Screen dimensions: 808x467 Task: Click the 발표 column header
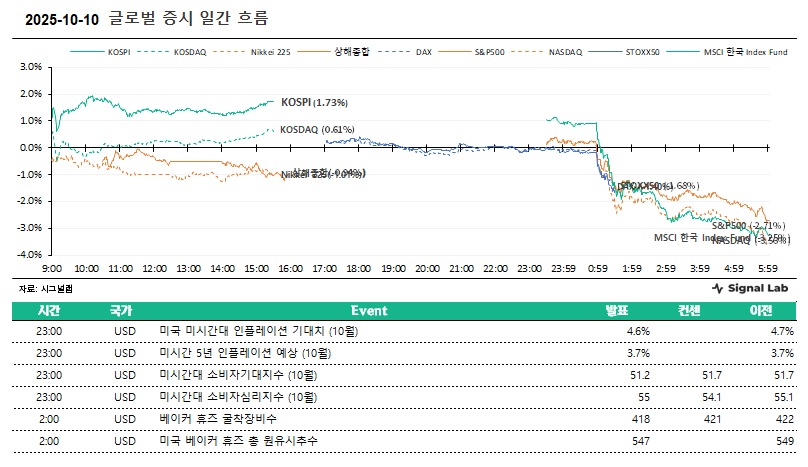[632, 310]
